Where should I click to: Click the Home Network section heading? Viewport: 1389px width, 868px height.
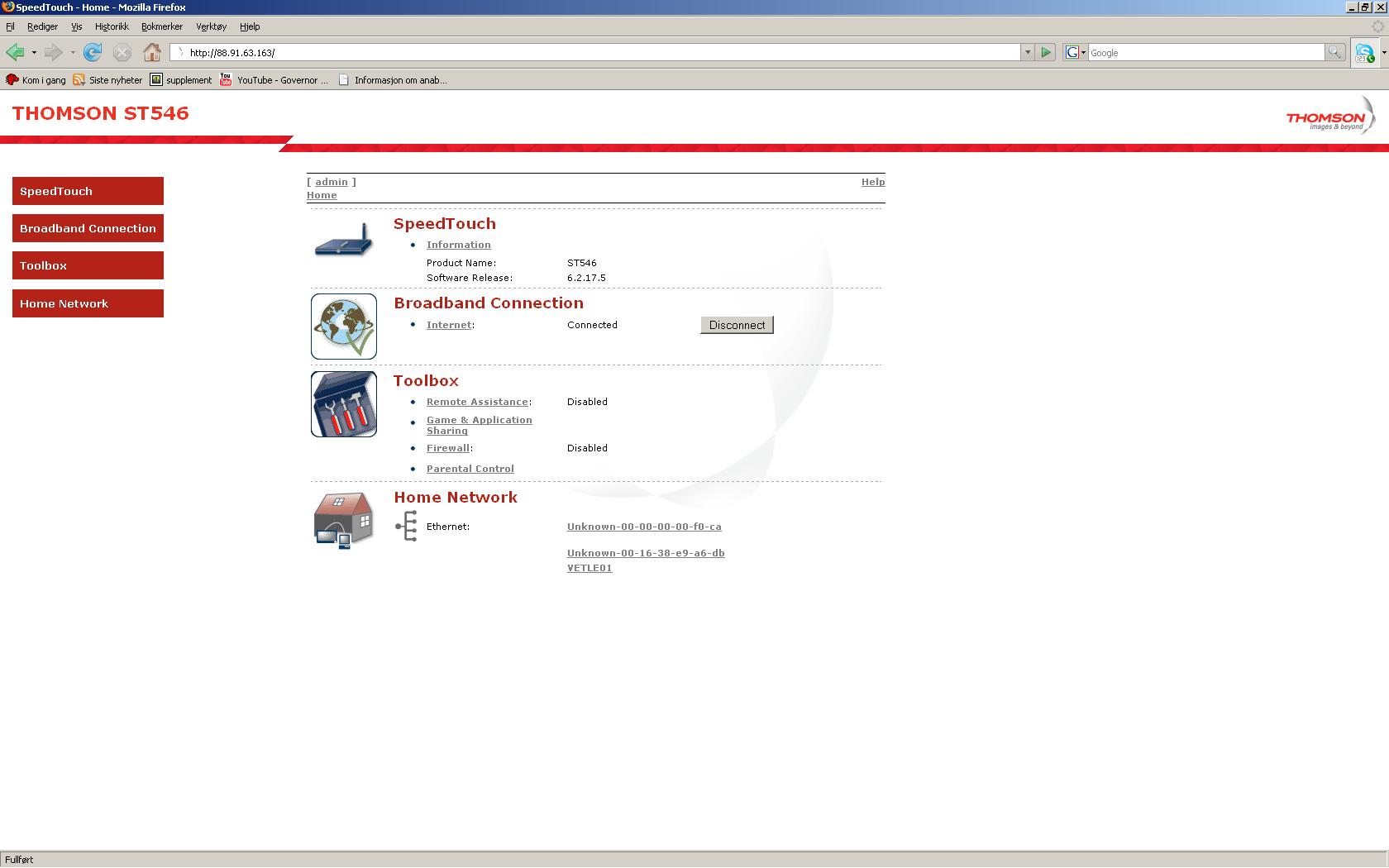(456, 497)
